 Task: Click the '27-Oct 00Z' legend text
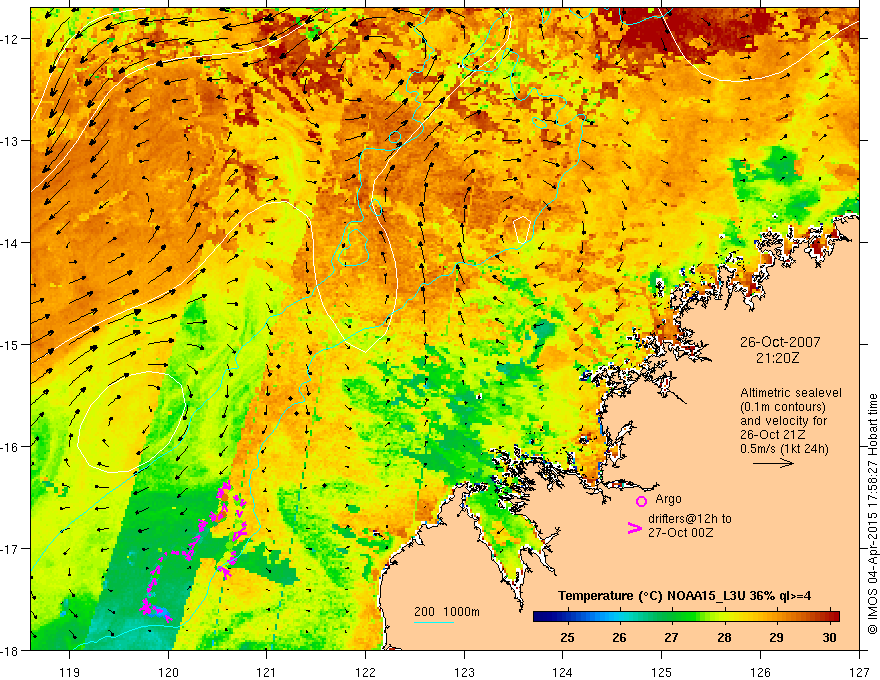tap(681, 533)
